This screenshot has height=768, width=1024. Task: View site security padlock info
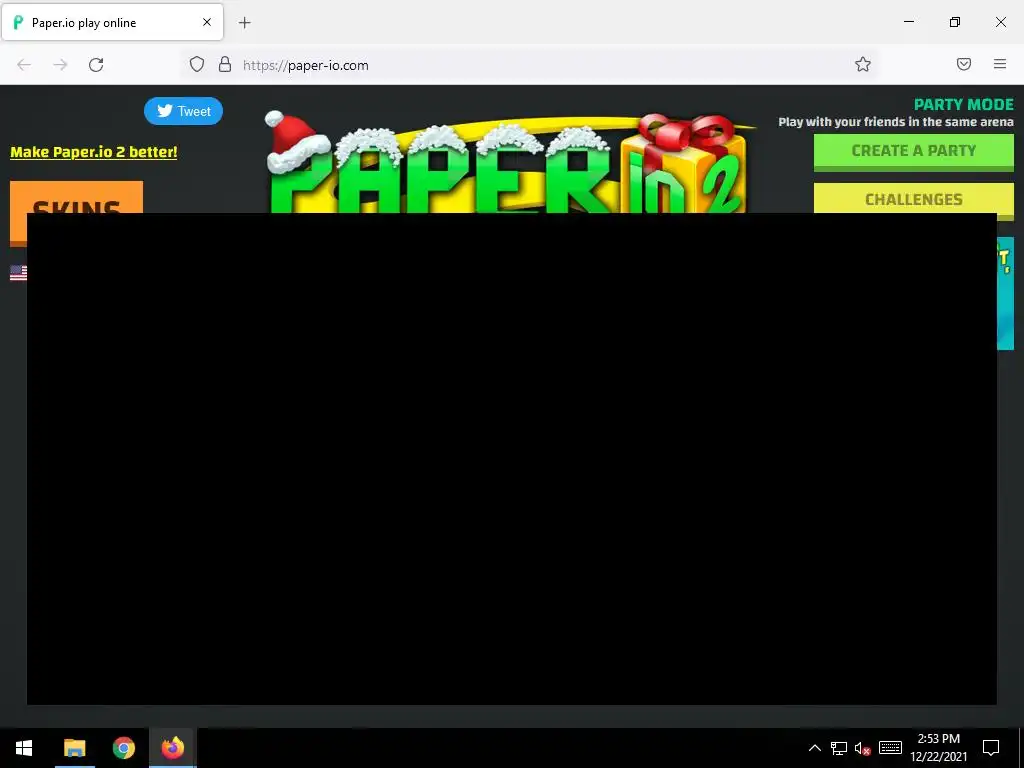[225, 64]
